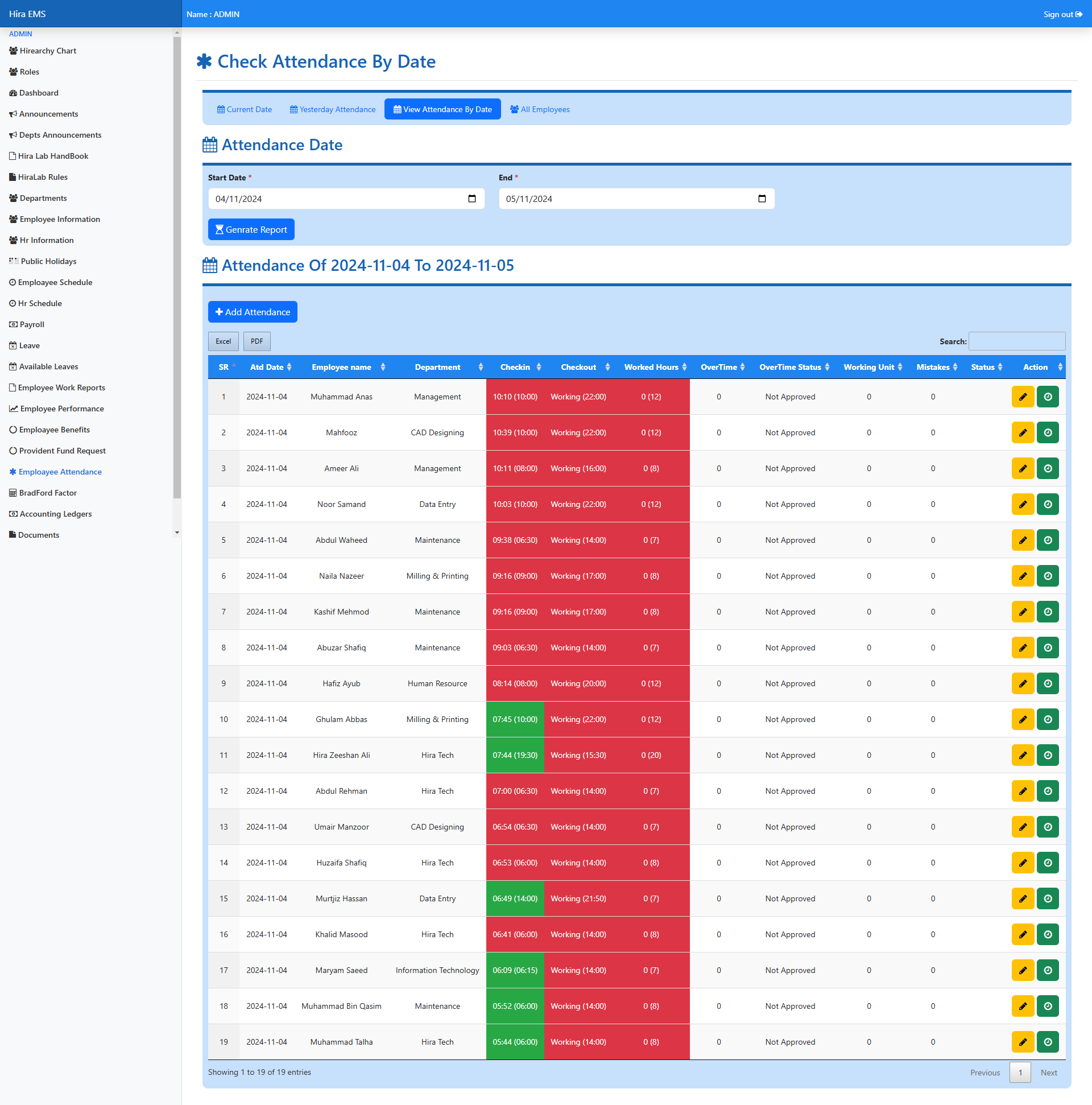Click green clock icon for Kashif Mehmod
Screen dimensions: 1092x1105
pyautogui.click(x=1048, y=612)
